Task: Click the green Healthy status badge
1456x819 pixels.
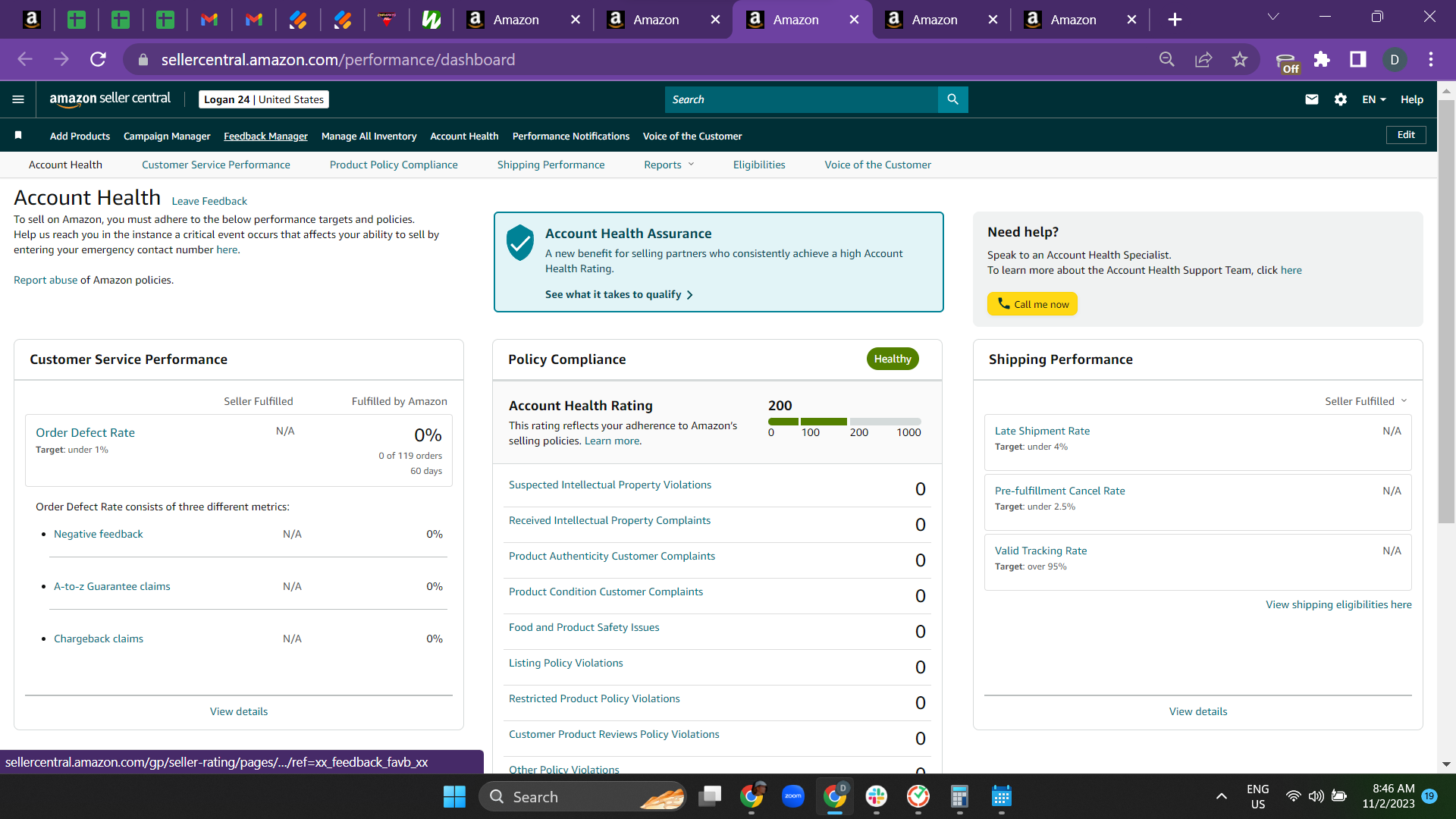Action: coord(893,359)
